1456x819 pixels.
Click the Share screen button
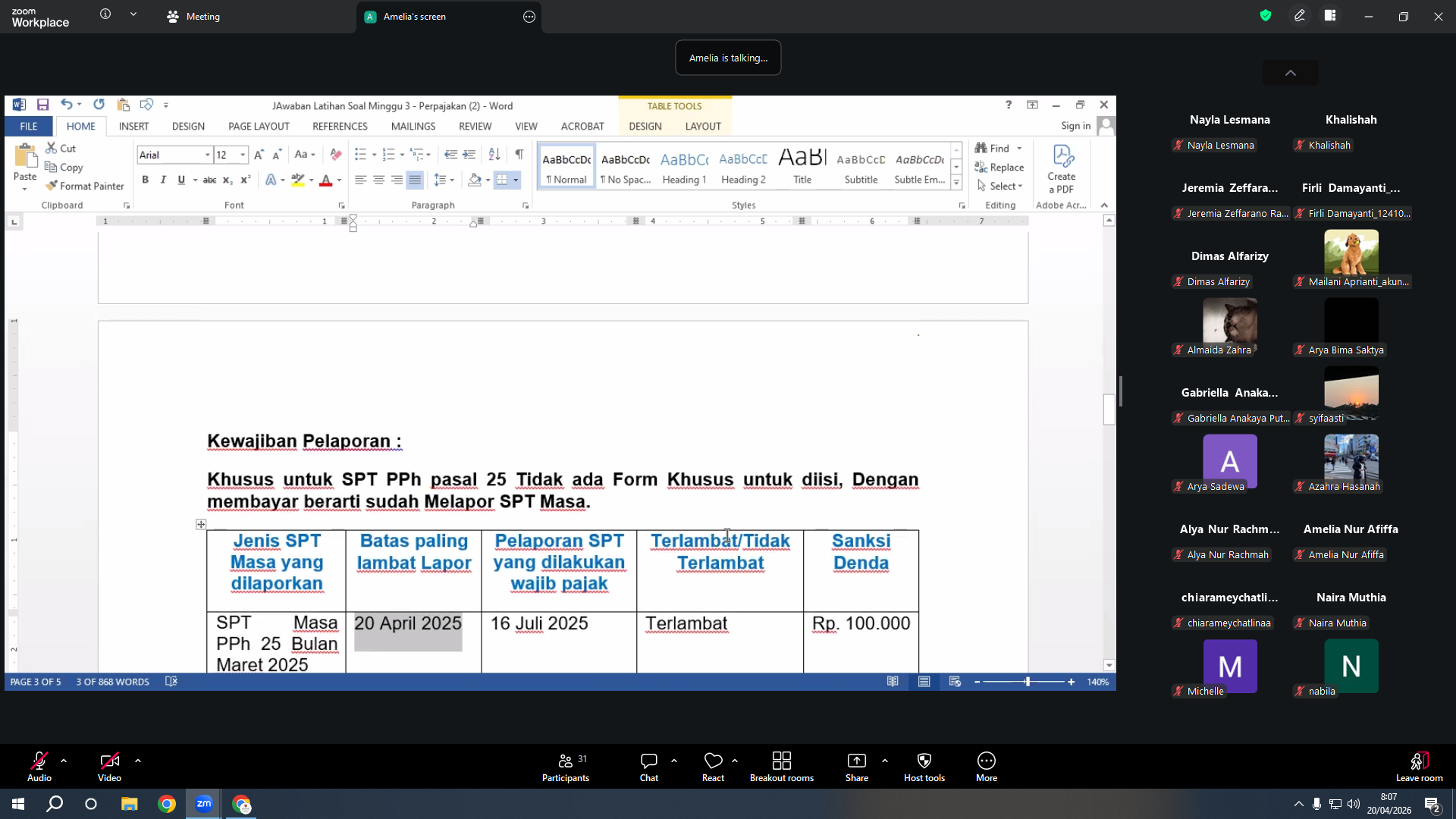(857, 767)
